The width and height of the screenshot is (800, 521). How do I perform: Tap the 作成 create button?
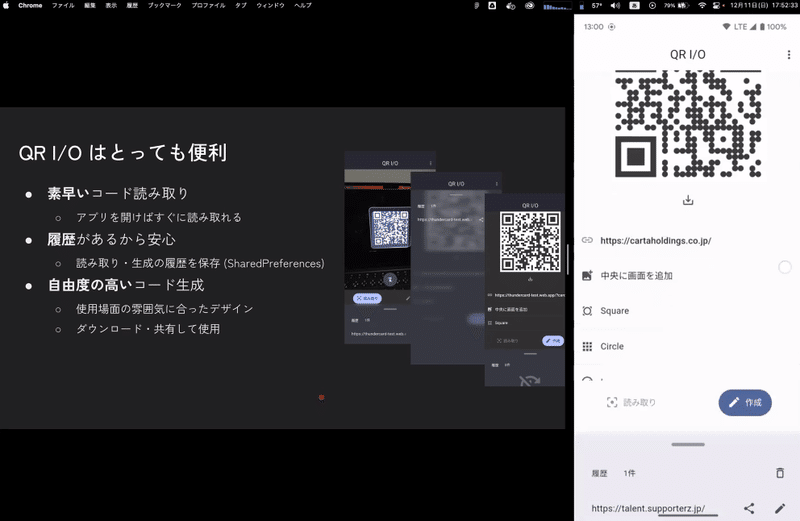point(745,403)
